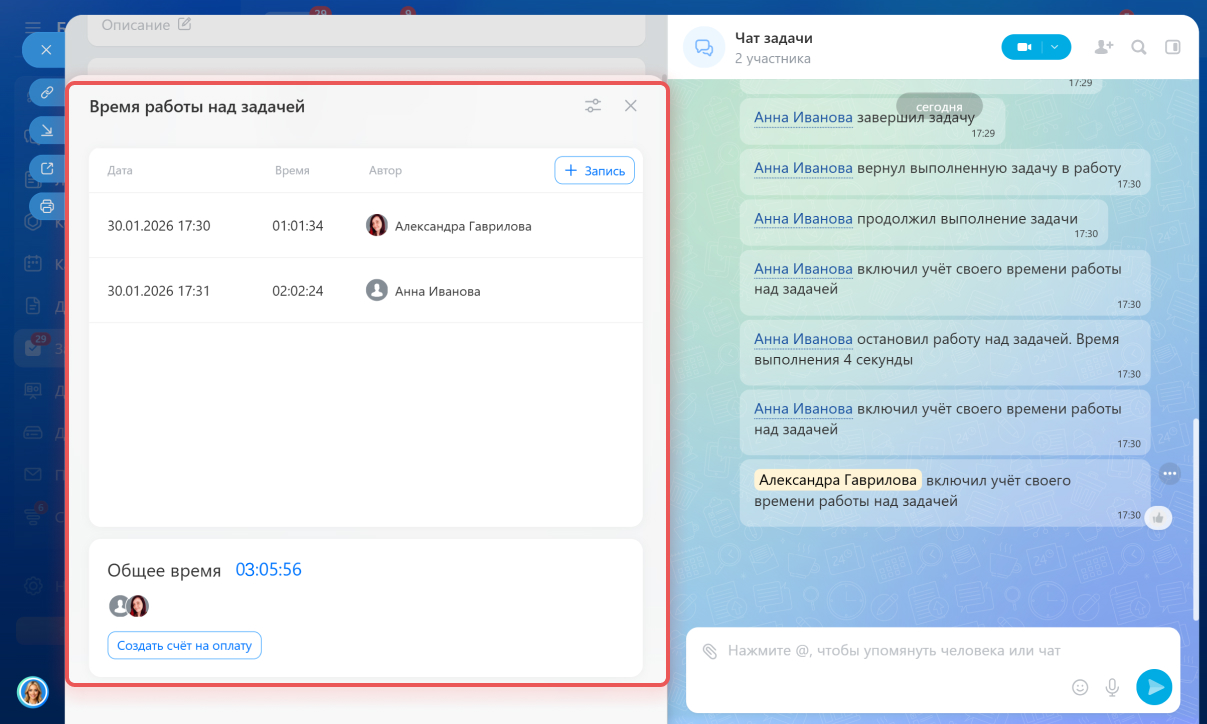Add a participant to the task chat
The height and width of the screenshot is (724, 1207).
click(x=1103, y=47)
